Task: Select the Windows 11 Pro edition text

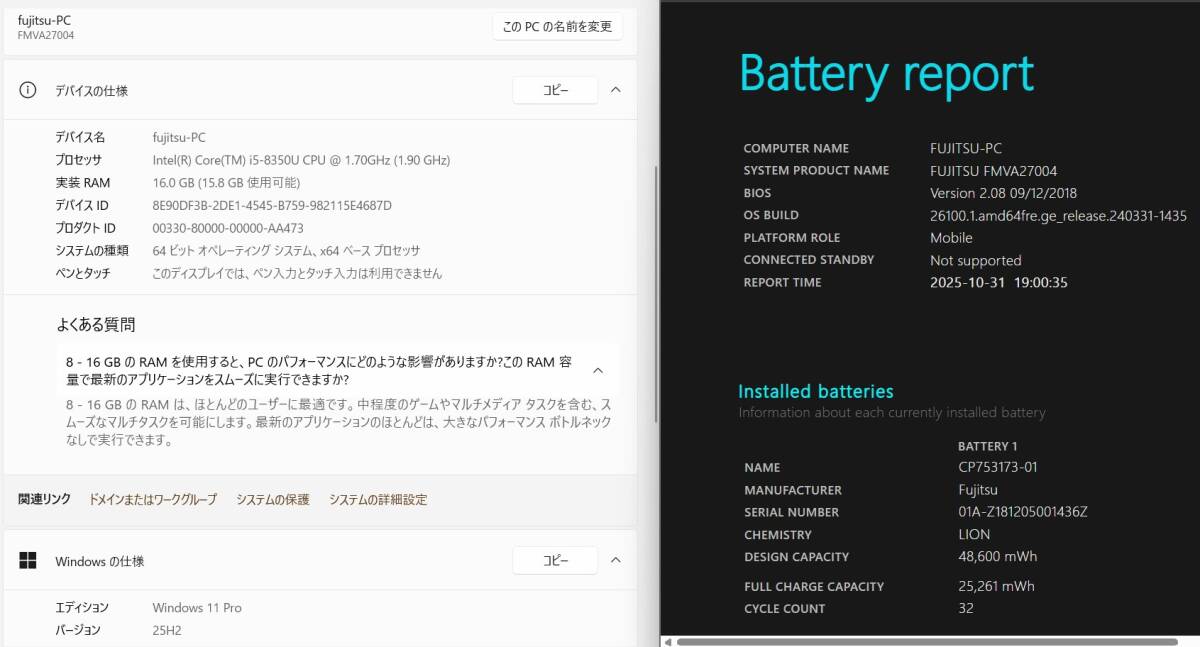Action: point(197,608)
